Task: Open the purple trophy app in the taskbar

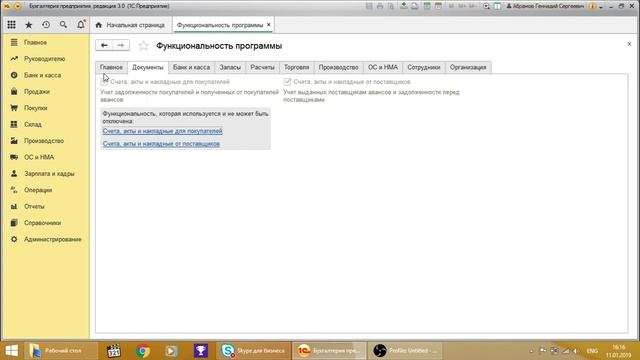Action: (x=200, y=351)
